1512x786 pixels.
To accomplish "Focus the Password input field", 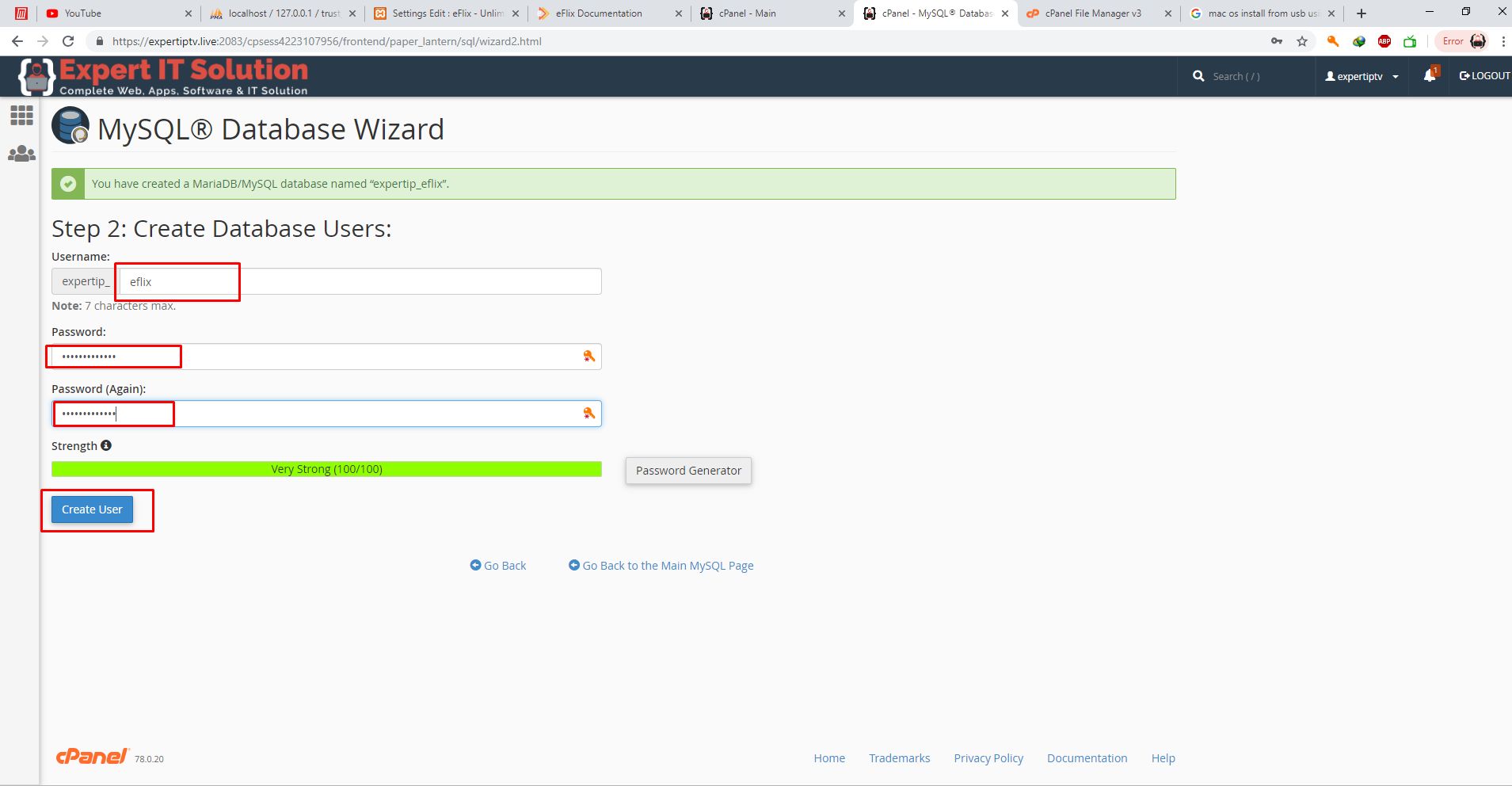I will point(326,357).
